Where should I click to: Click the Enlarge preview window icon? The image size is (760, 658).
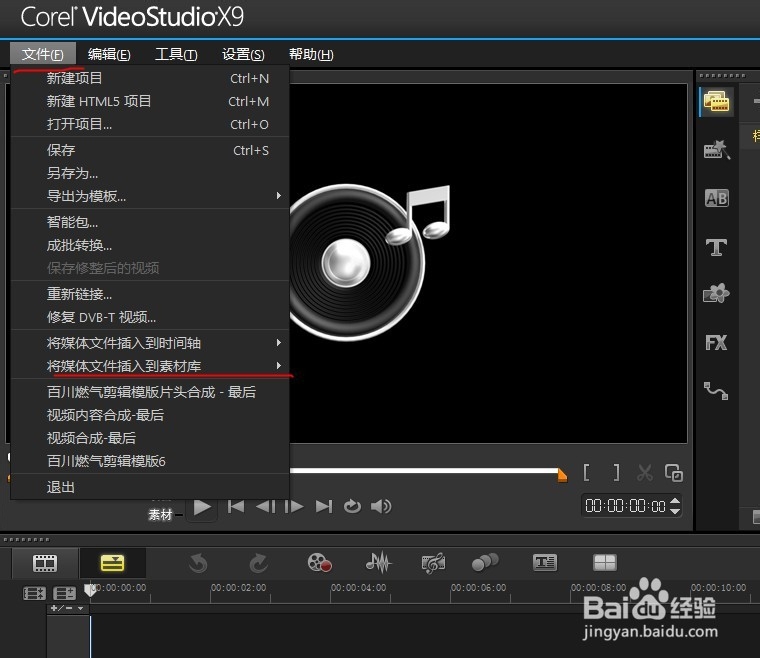pos(674,472)
